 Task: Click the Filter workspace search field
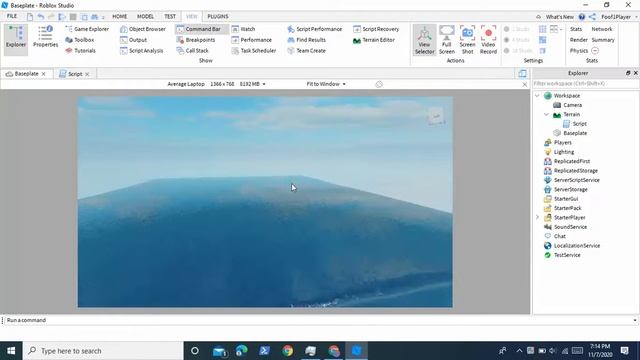pyautogui.click(x=585, y=83)
